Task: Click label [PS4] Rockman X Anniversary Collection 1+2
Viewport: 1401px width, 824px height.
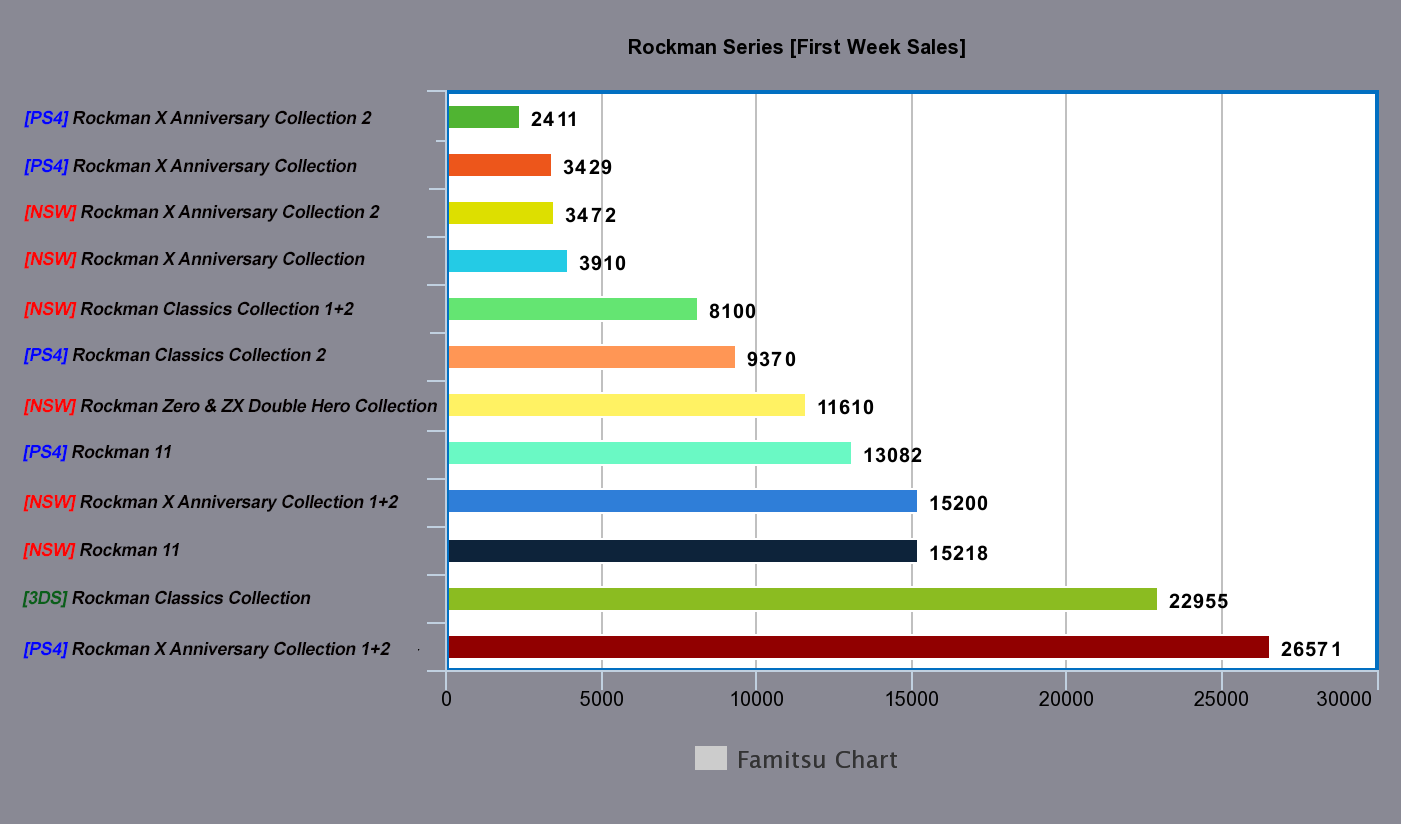Action: [207, 649]
